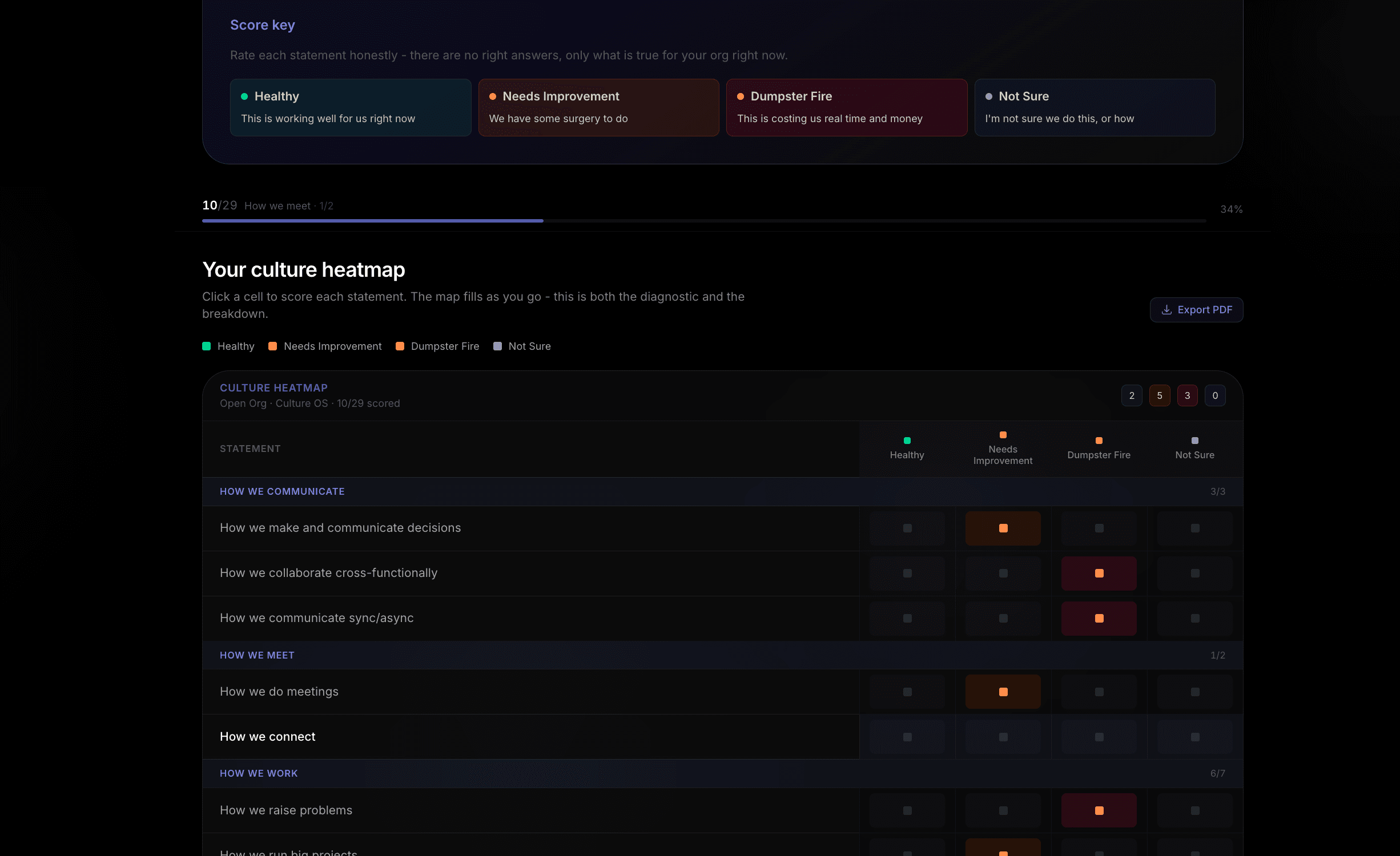Click the HOW WE COMMUNICATE section header
This screenshot has width=1400, height=856.
click(x=722, y=491)
